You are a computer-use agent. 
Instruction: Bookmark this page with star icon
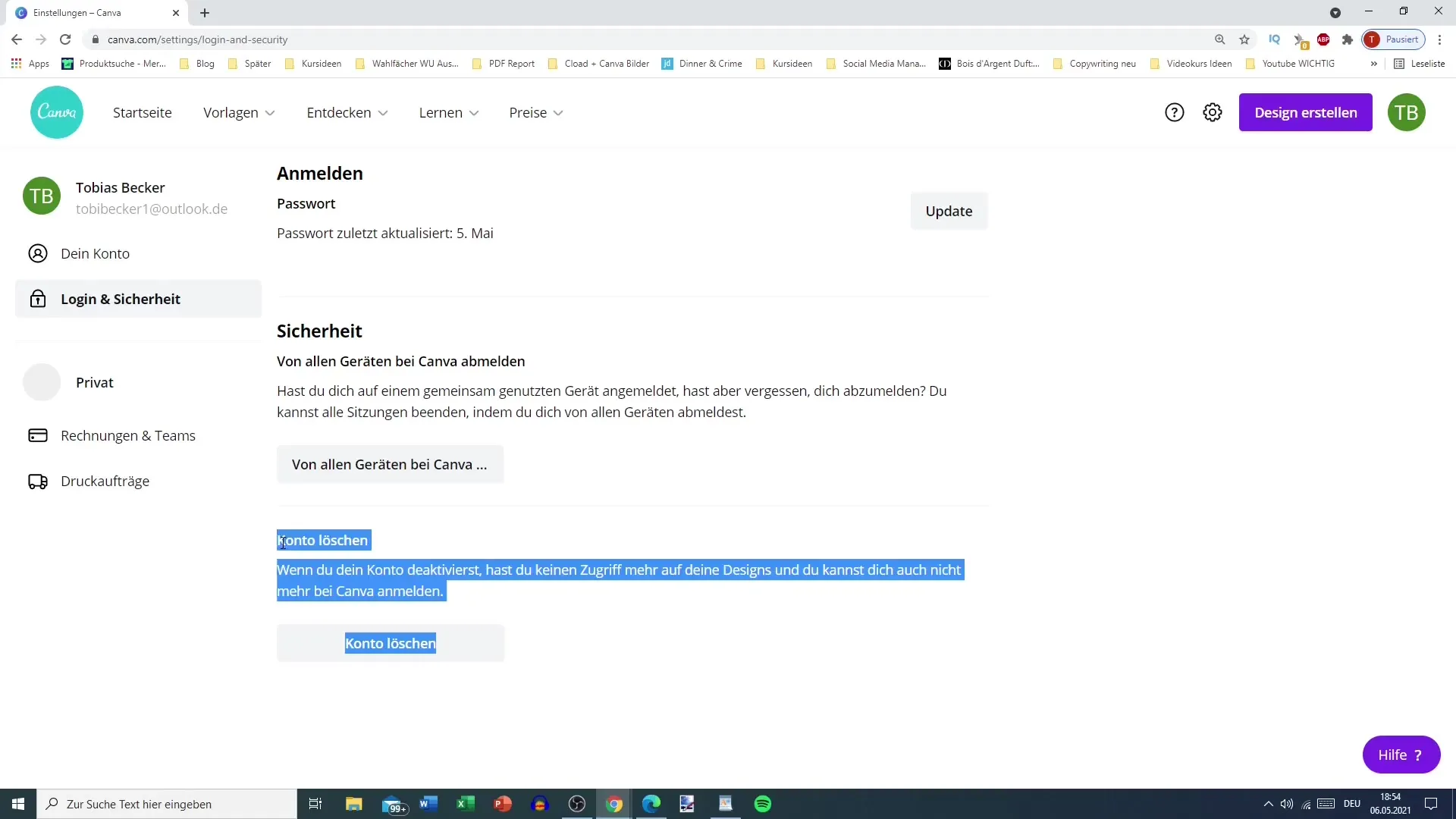(x=1244, y=39)
